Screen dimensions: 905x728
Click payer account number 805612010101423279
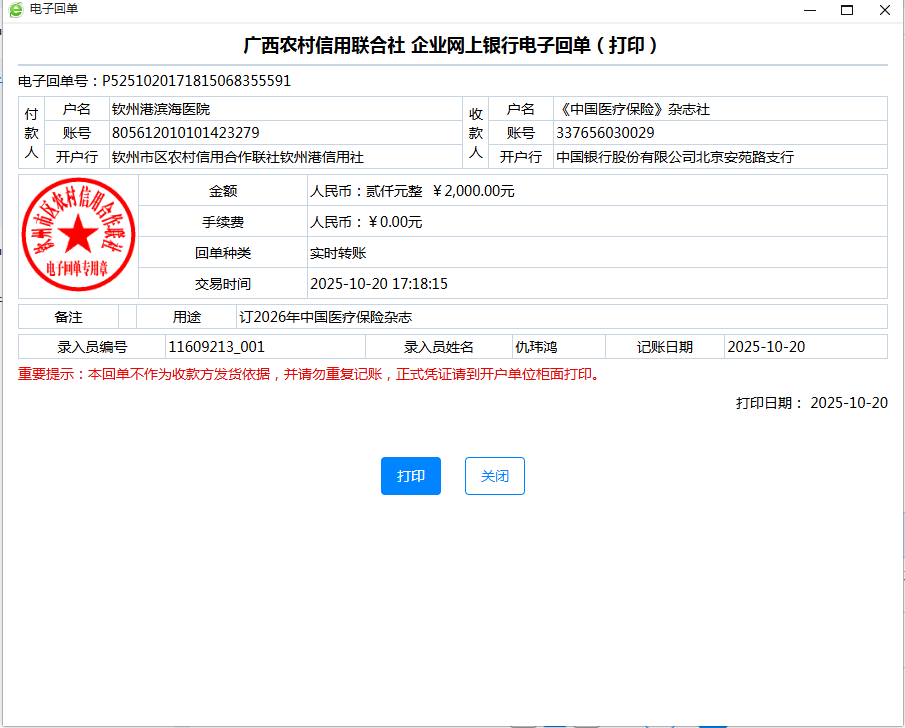pos(185,133)
